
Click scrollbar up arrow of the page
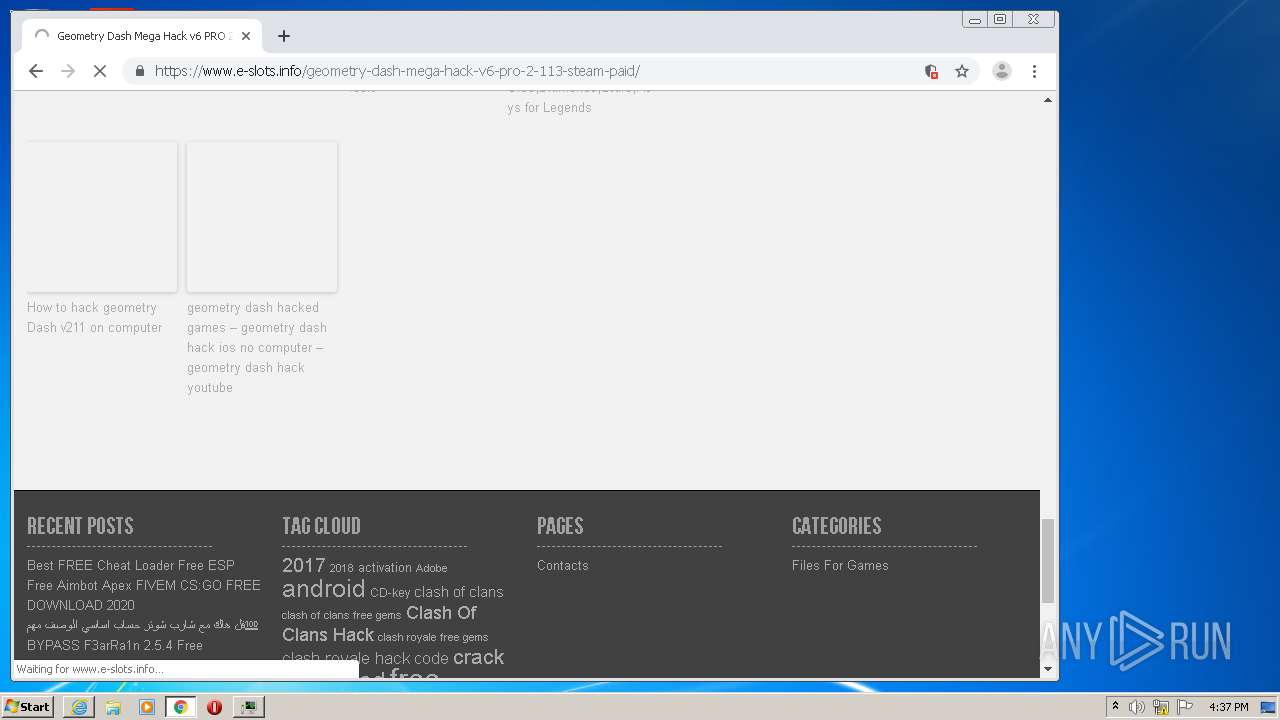point(1047,100)
